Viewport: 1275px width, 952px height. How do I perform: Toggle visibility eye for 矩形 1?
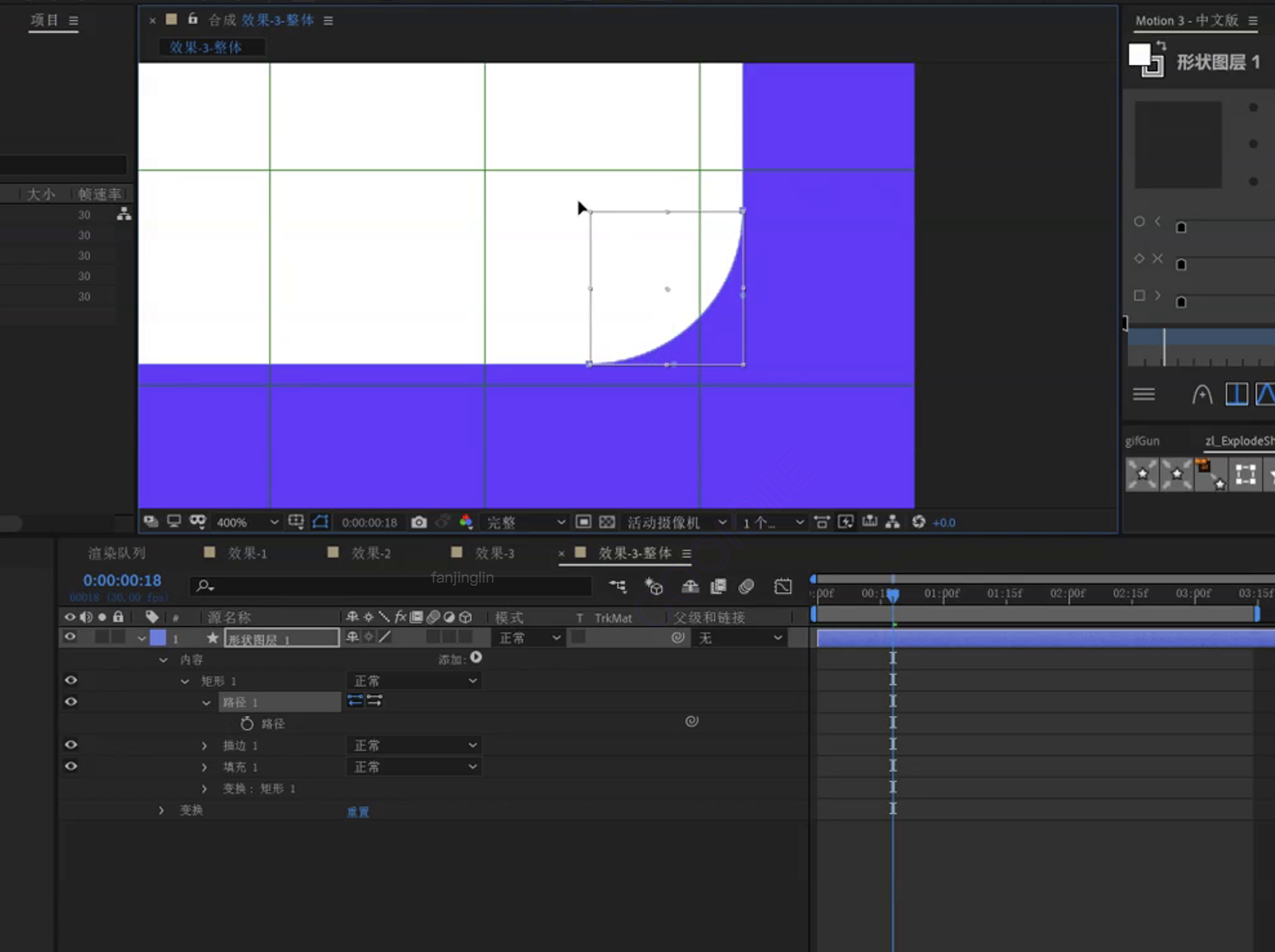tap(71, 680)
